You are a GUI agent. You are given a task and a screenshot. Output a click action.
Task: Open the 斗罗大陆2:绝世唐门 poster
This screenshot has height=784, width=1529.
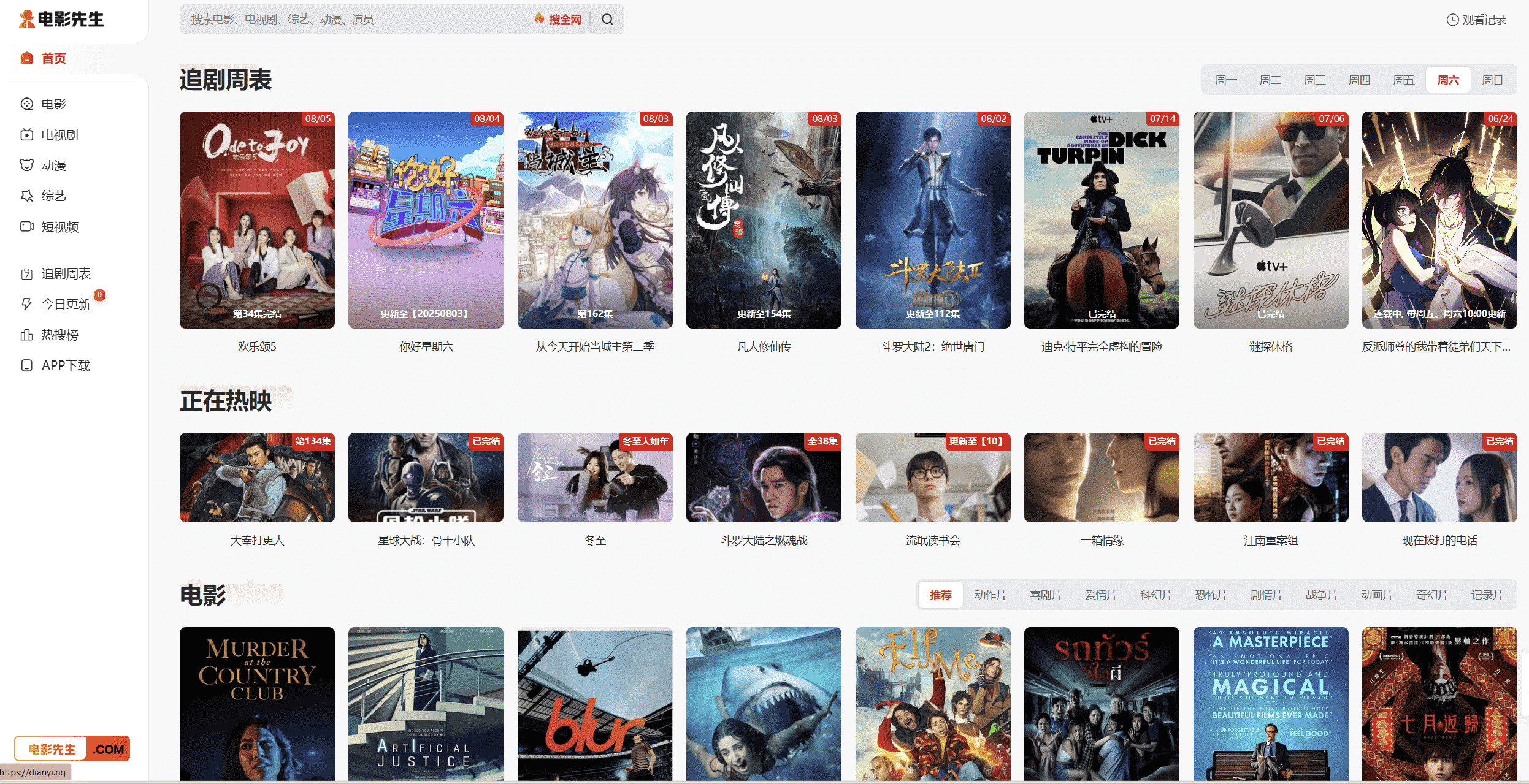[933, 220]
